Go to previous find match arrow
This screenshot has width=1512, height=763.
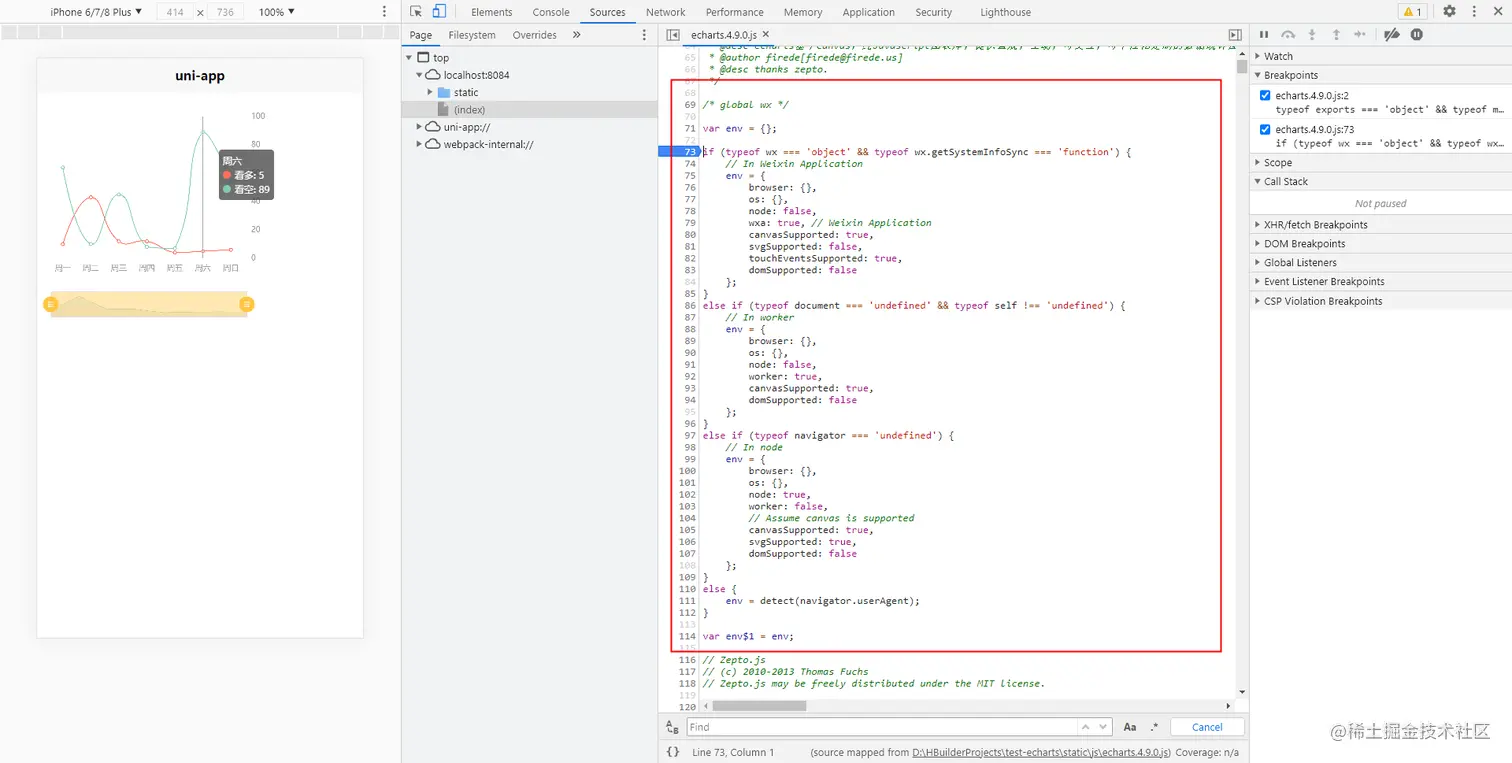[1085, 727]
